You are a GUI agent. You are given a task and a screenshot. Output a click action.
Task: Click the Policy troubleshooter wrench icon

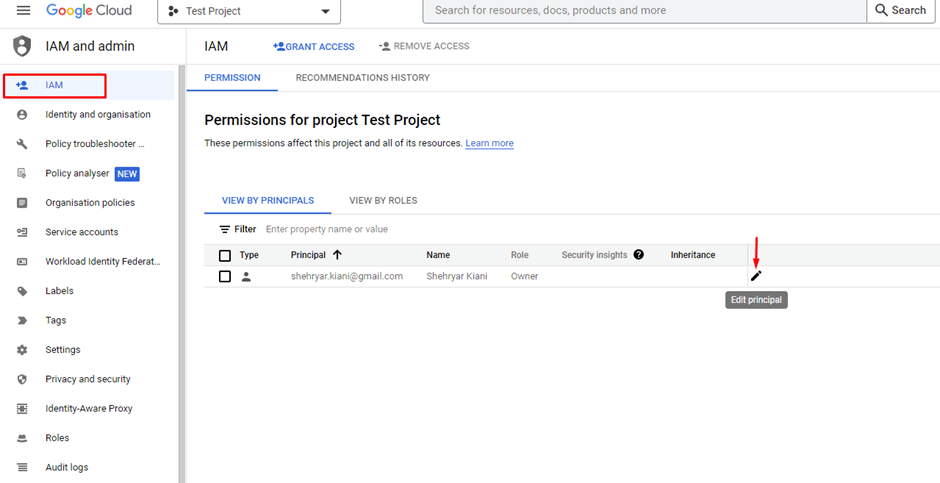pos(22,144)
